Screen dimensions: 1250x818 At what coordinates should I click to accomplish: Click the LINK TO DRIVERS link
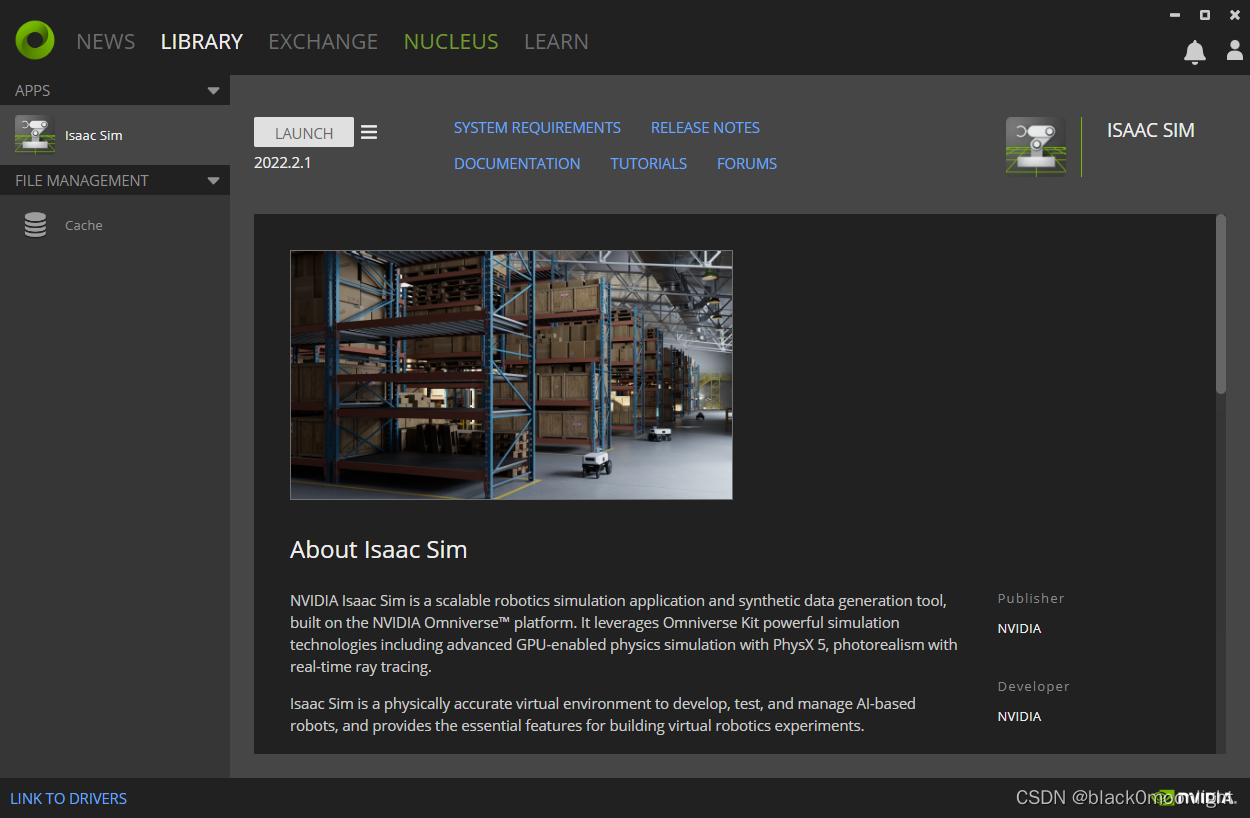pos(69,799)
